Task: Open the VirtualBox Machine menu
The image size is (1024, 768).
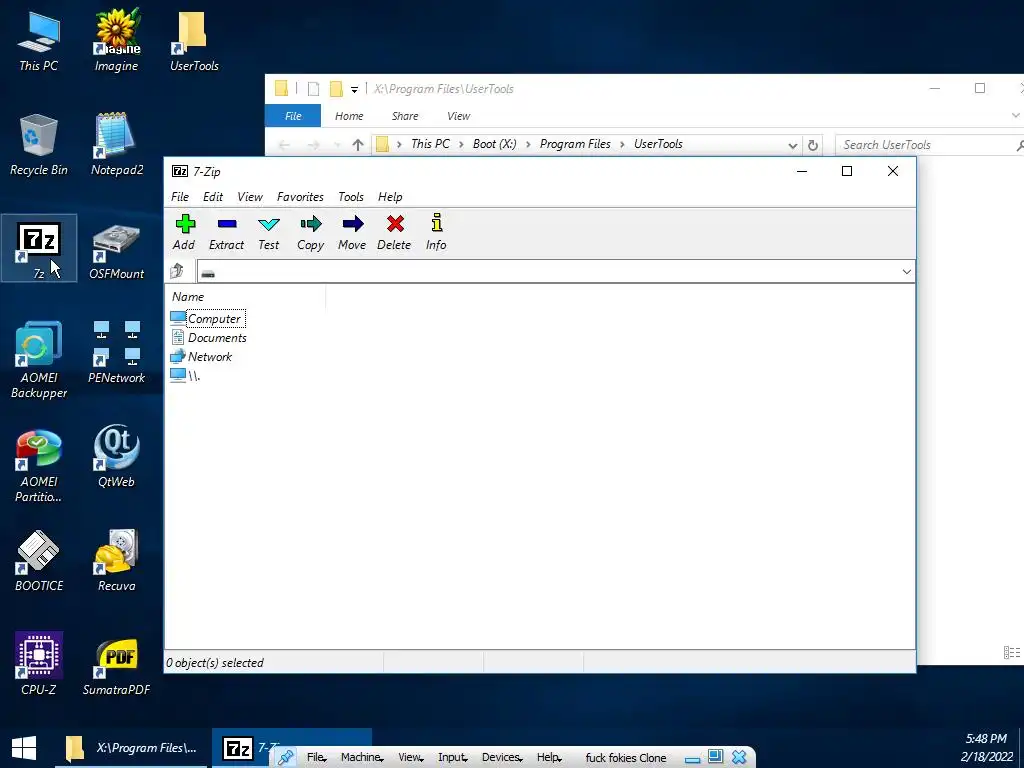Action: pyautogui.click(x=361, y=758)
